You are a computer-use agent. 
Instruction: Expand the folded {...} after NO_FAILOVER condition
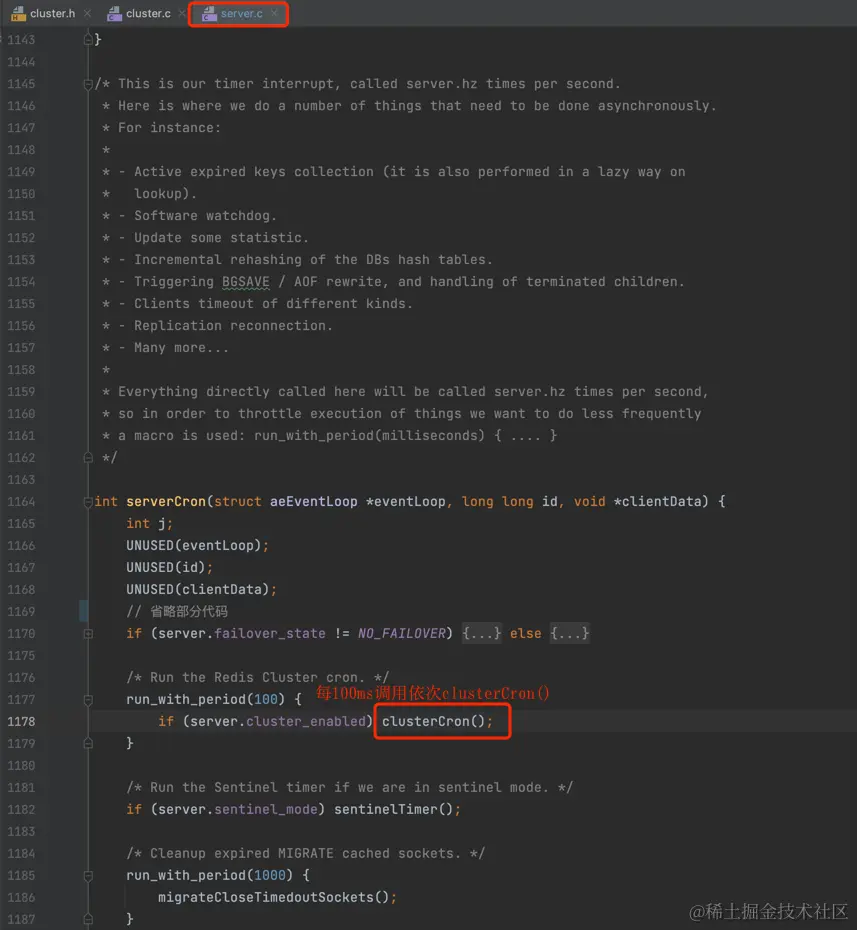(482, 633)
